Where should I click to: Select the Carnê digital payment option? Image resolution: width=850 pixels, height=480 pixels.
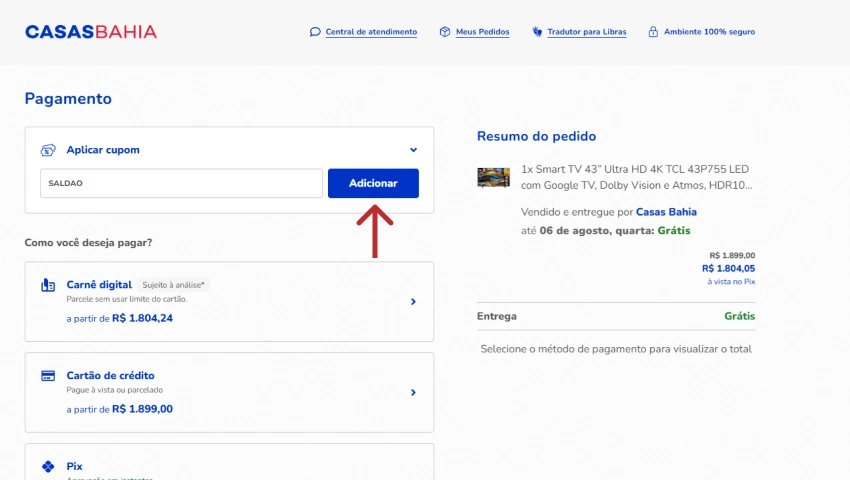[x=229, y=302]
